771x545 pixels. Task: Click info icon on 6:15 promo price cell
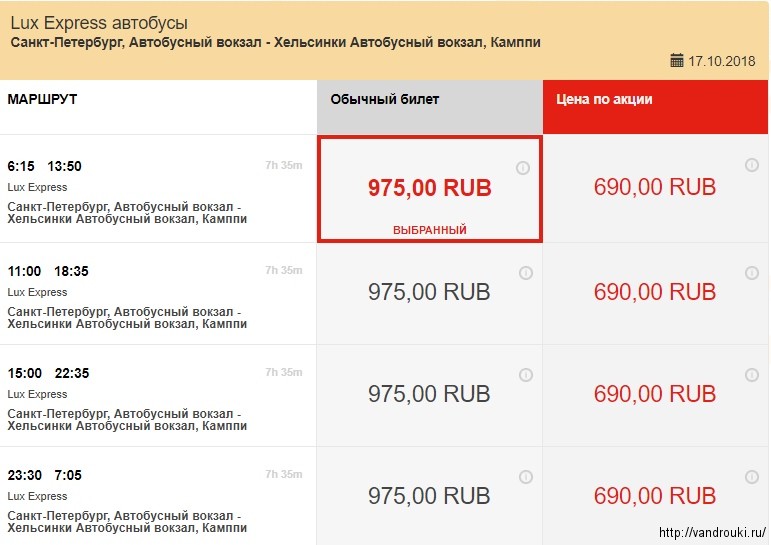click(752, 165)
